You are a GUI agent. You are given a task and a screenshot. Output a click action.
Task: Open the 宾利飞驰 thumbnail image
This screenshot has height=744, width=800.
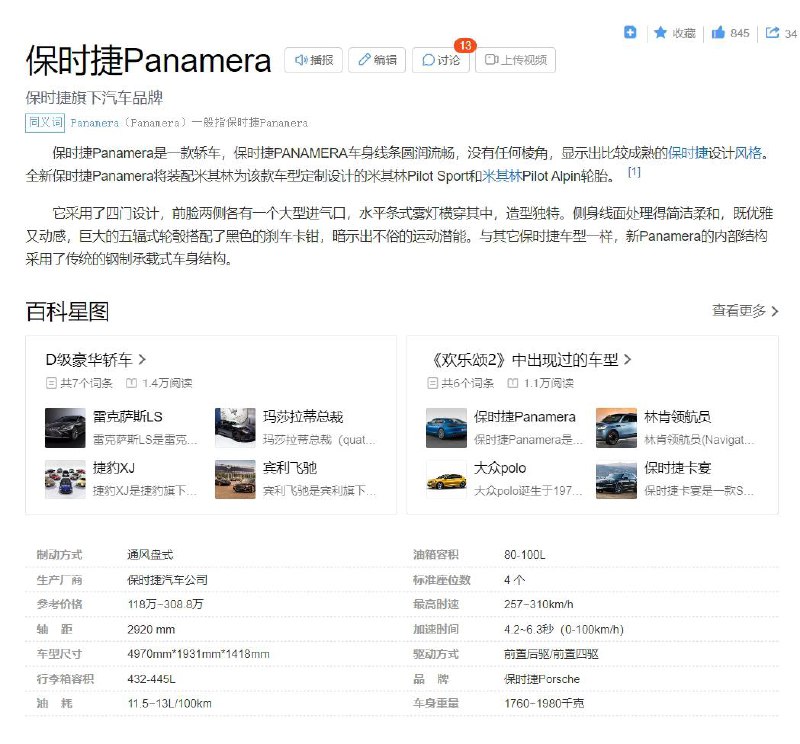pos(235,479)
